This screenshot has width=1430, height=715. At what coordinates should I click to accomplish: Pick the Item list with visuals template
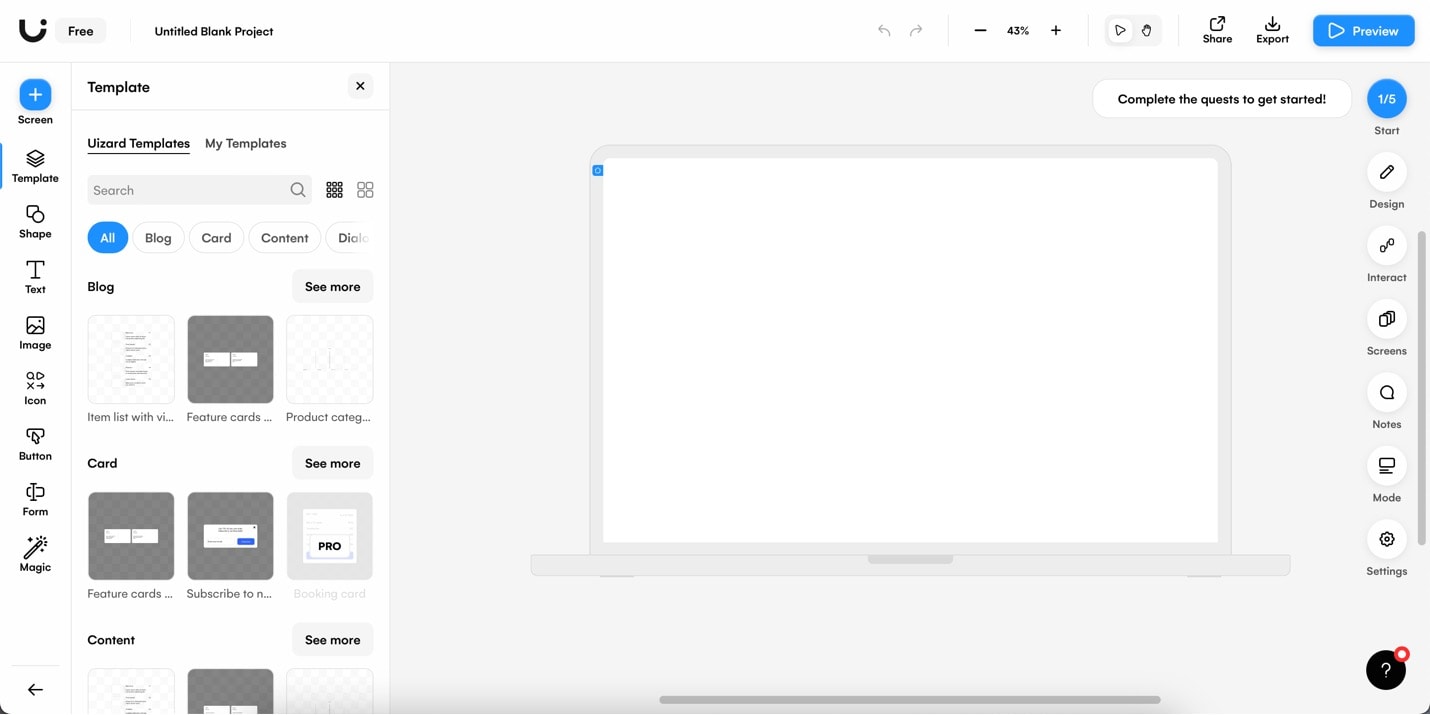(x=131, y=360)
